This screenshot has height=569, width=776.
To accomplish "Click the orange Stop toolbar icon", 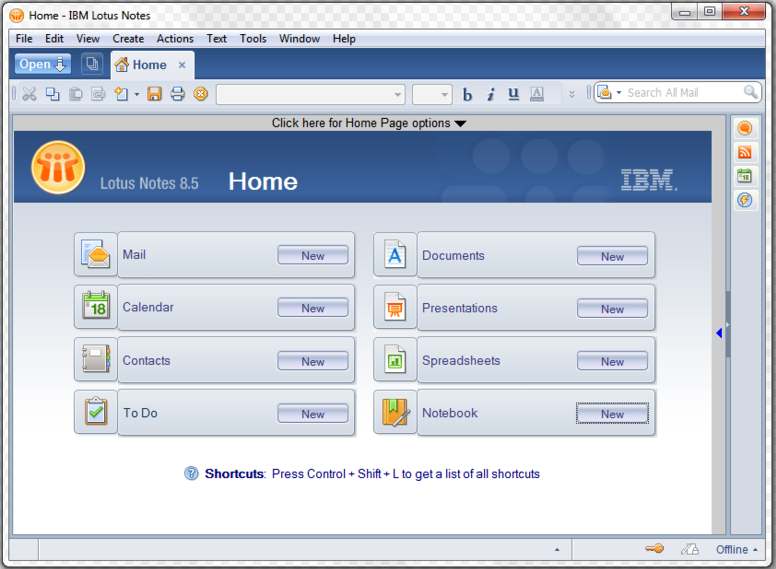I will coord(200,94).
